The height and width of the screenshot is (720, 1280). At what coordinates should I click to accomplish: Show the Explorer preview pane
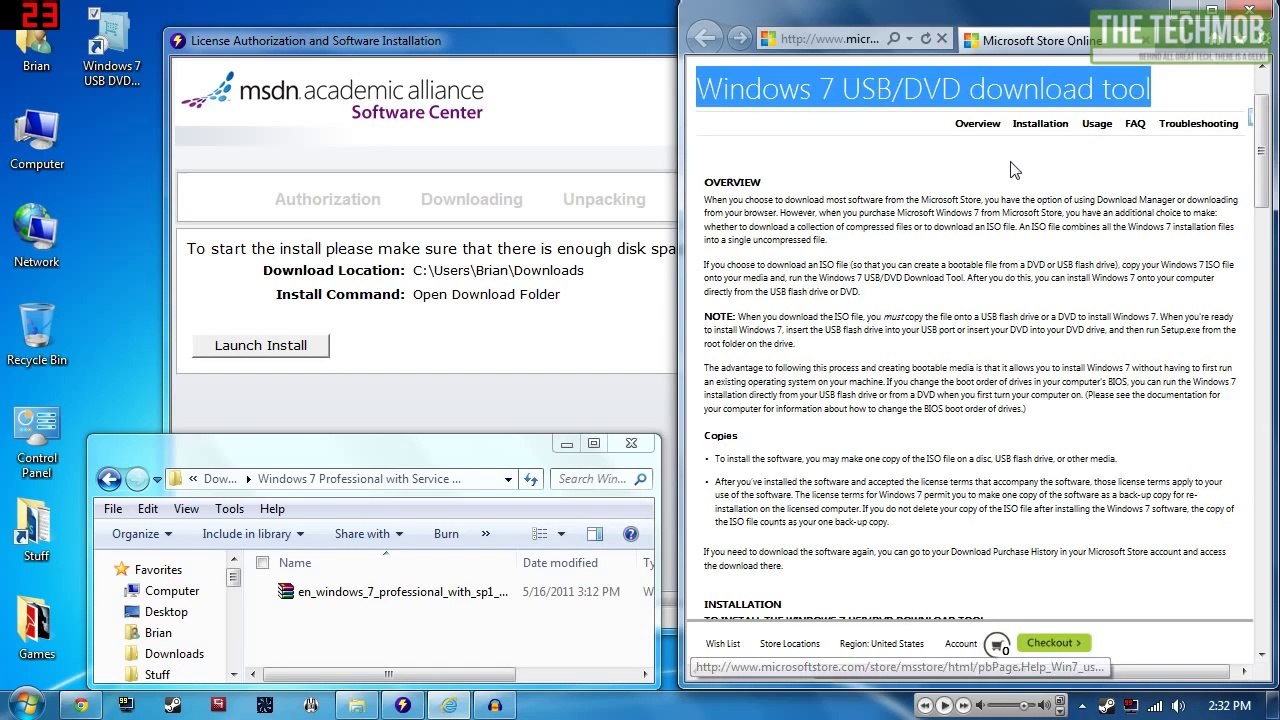[595, 534]
